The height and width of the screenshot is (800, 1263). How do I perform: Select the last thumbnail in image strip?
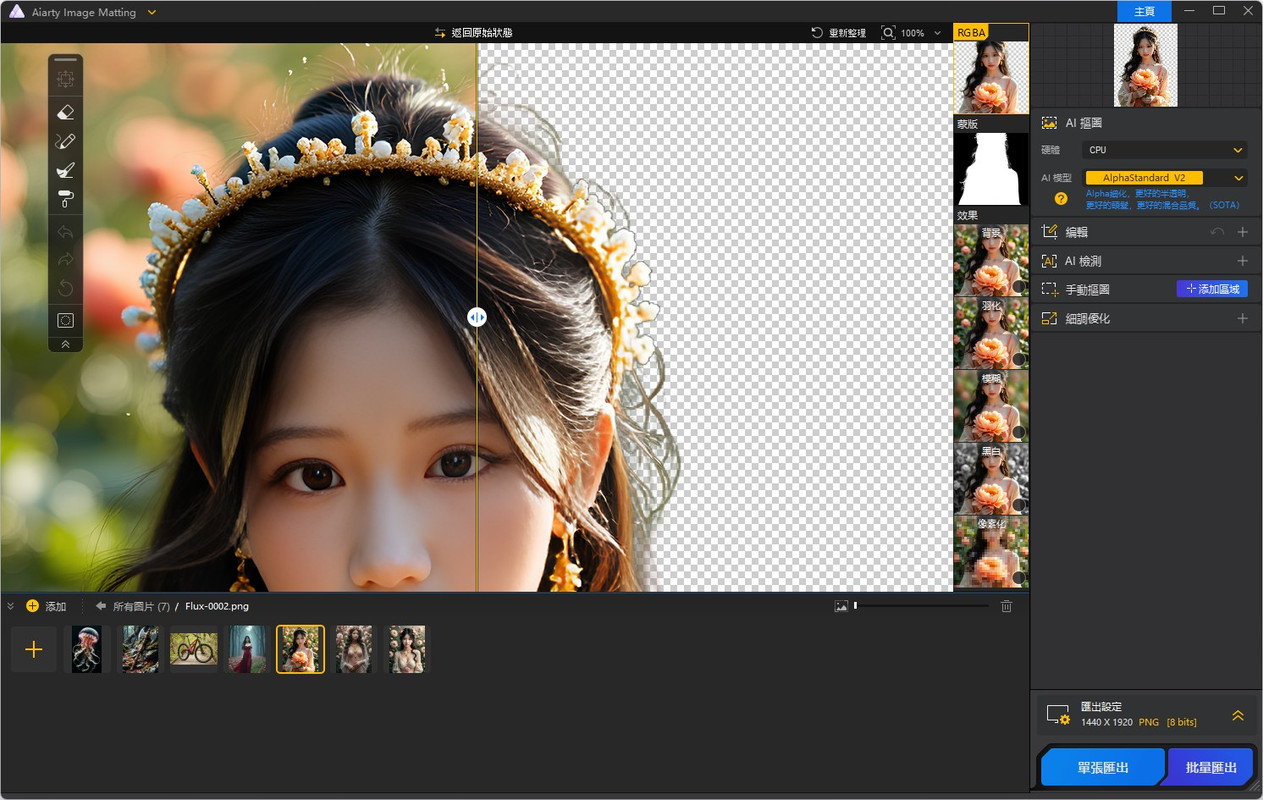pos(407,650)
